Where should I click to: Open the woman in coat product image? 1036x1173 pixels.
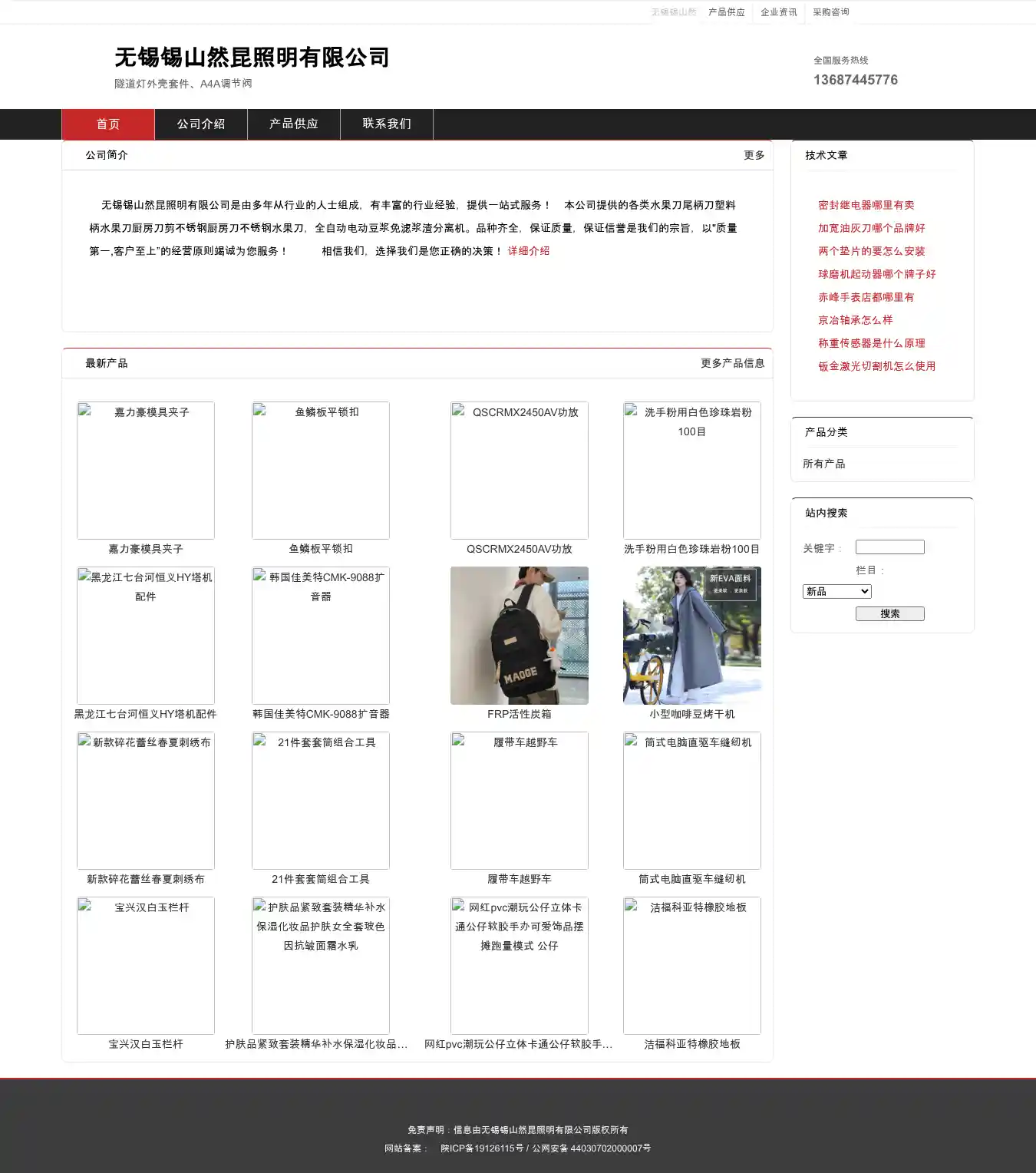pos(691,635)
